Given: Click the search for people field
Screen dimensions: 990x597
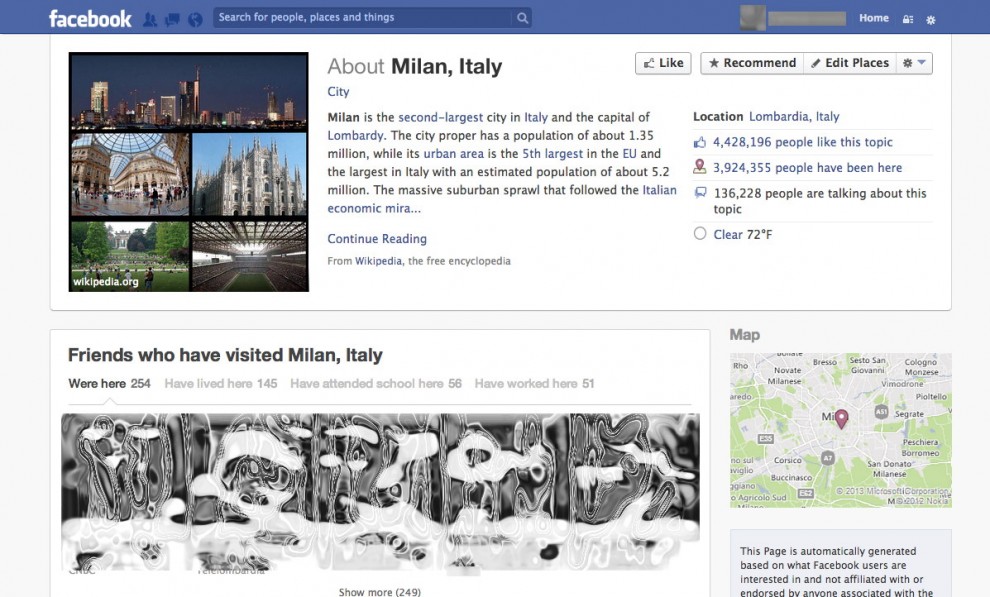Looking at the screenshot, I should [364, 18].
